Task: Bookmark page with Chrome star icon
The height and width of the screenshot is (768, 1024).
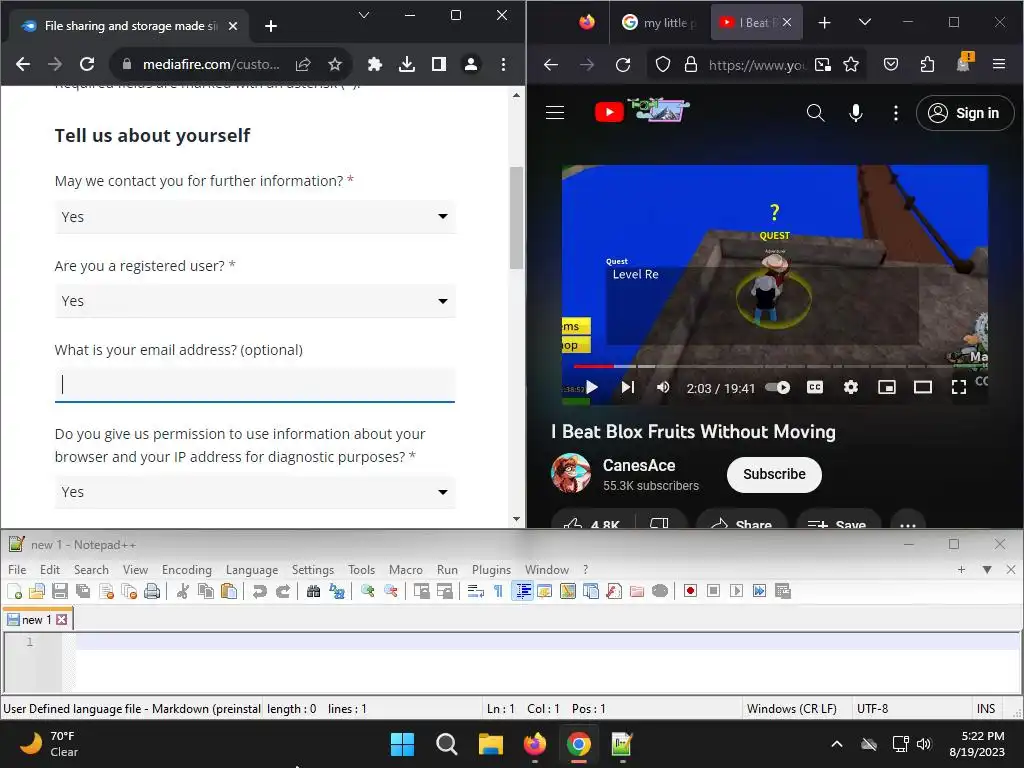Action: click(x=335, y=64)
